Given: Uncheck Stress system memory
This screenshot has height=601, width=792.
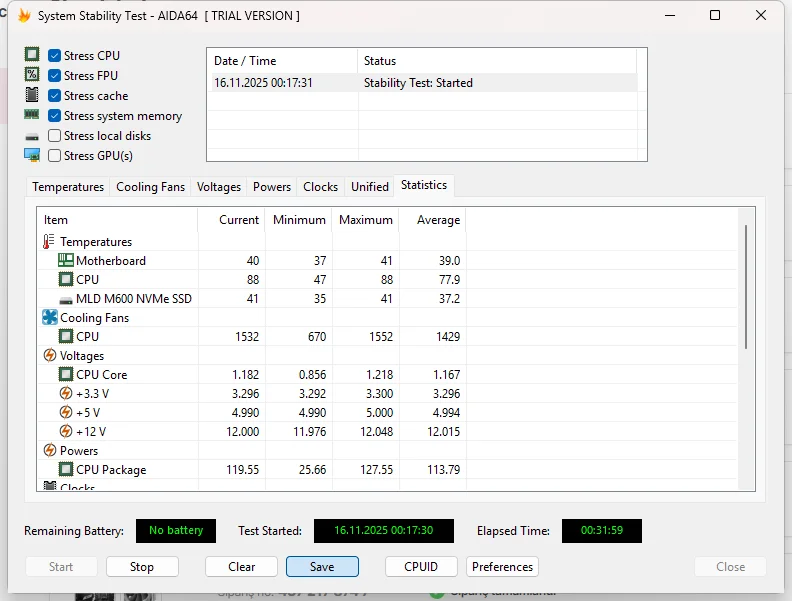Looking at the screenshot, I should pyautogui.click(x=55, y=116).
